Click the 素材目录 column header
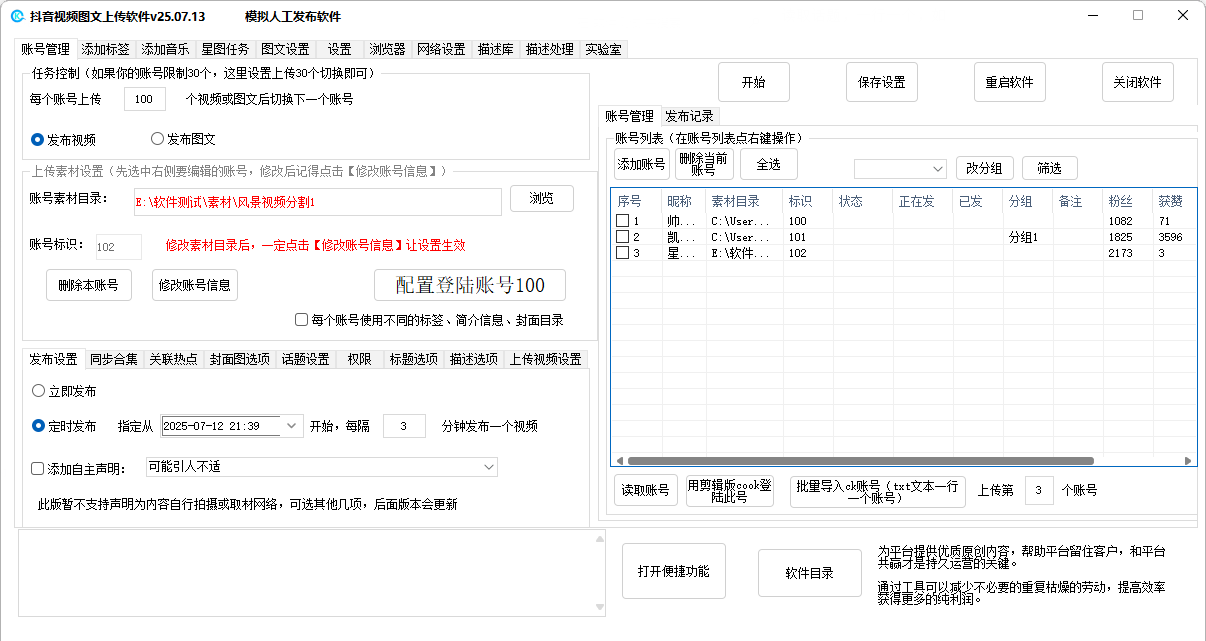Screen dimensions: 1206x641 744,201
